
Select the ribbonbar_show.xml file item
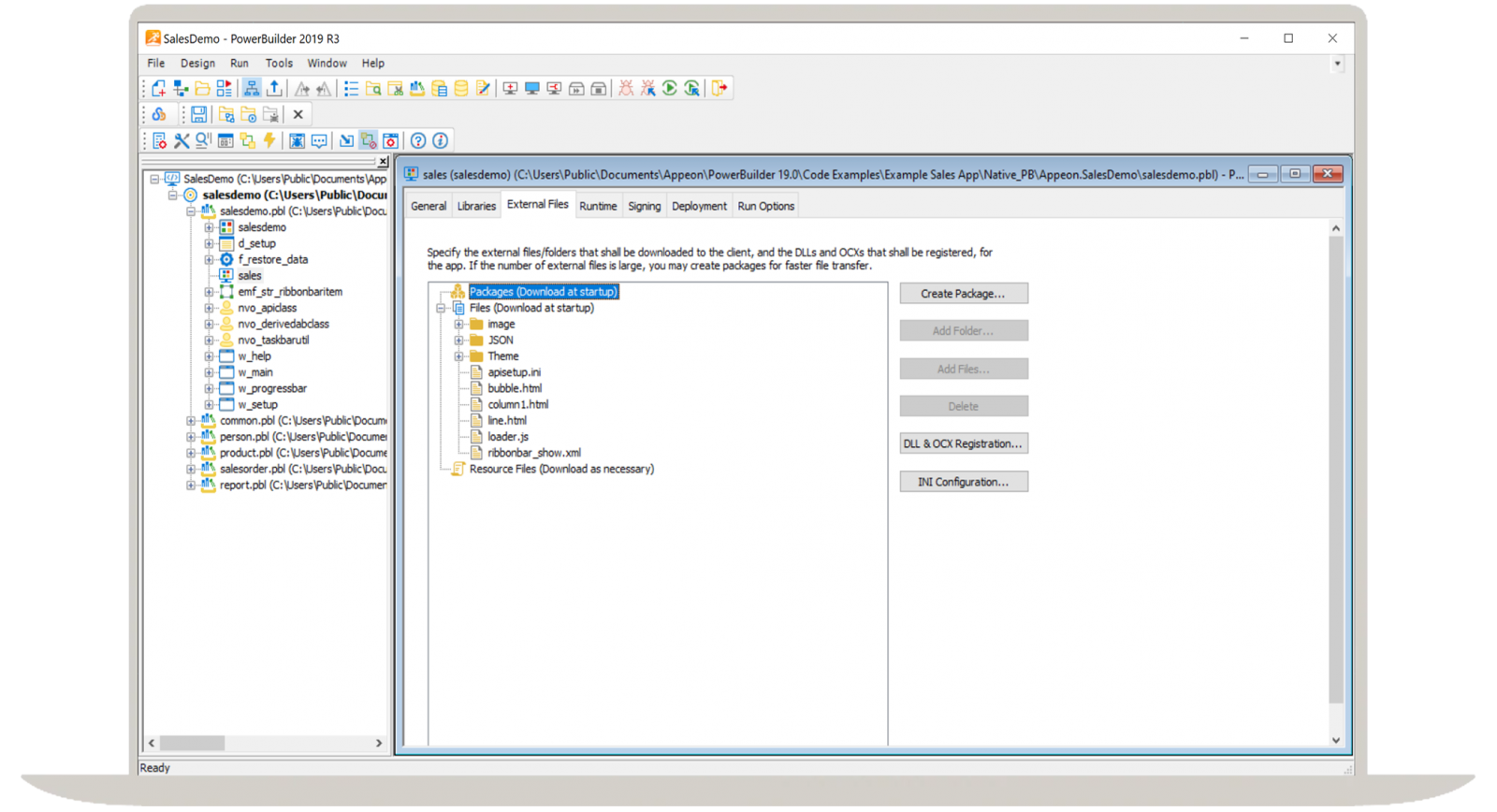click(533, 453)
